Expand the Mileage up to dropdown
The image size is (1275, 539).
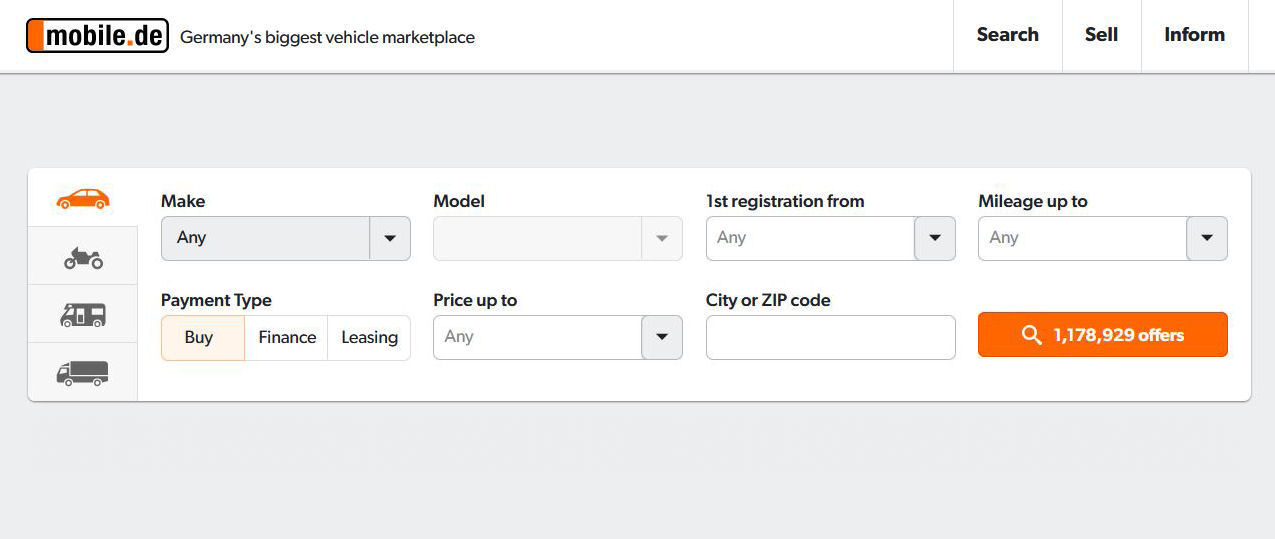pyautogui.click(x=1207, y=238)
